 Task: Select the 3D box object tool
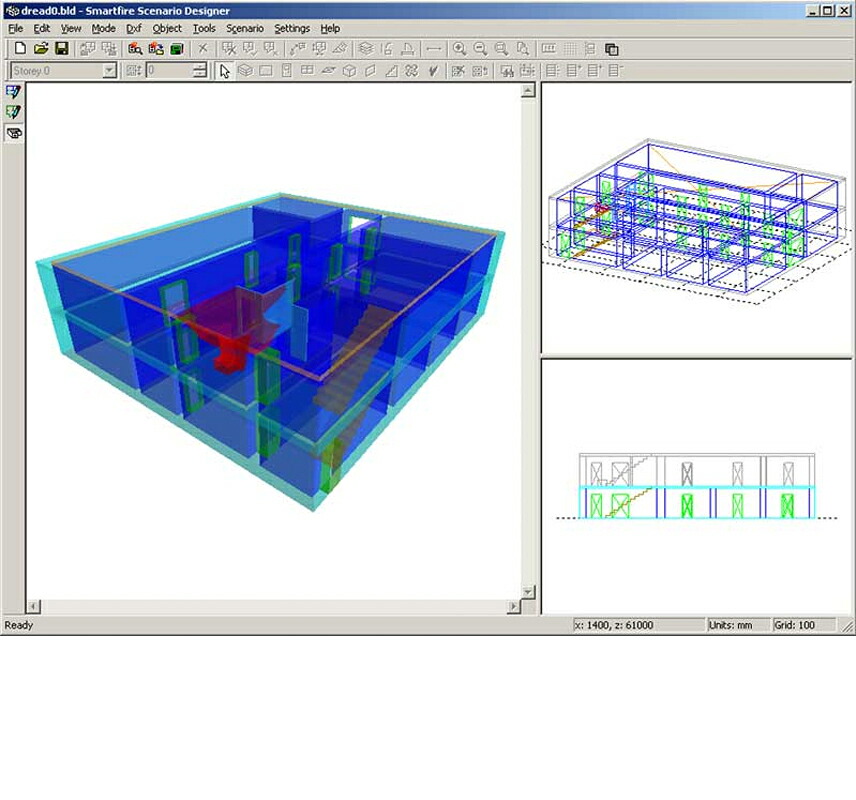[349, 71]
